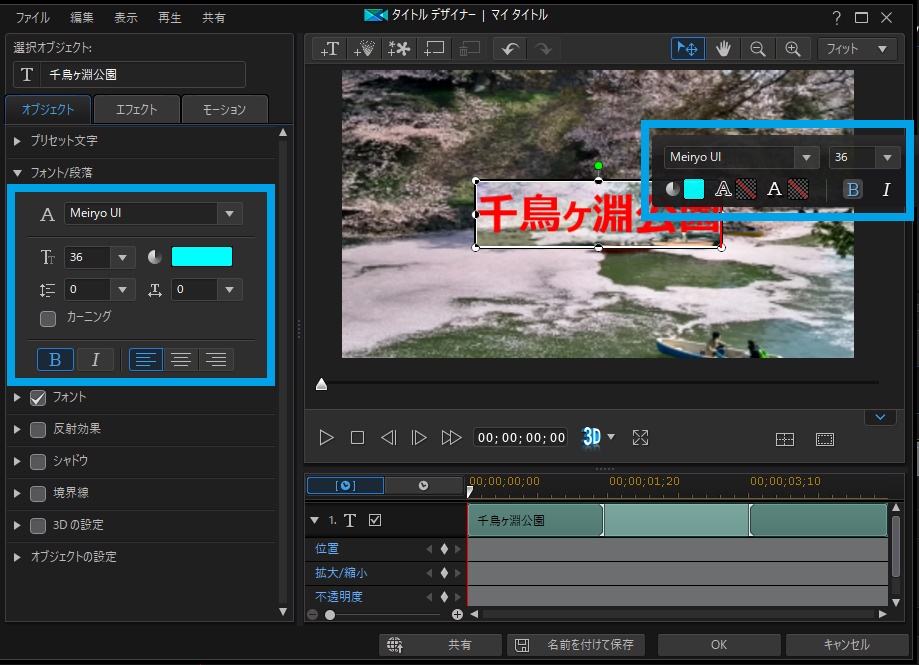The width and height of the screenshot is (919, 665).
Task: Click the cyan font color swatch in left panel
Action: (201, 257)
